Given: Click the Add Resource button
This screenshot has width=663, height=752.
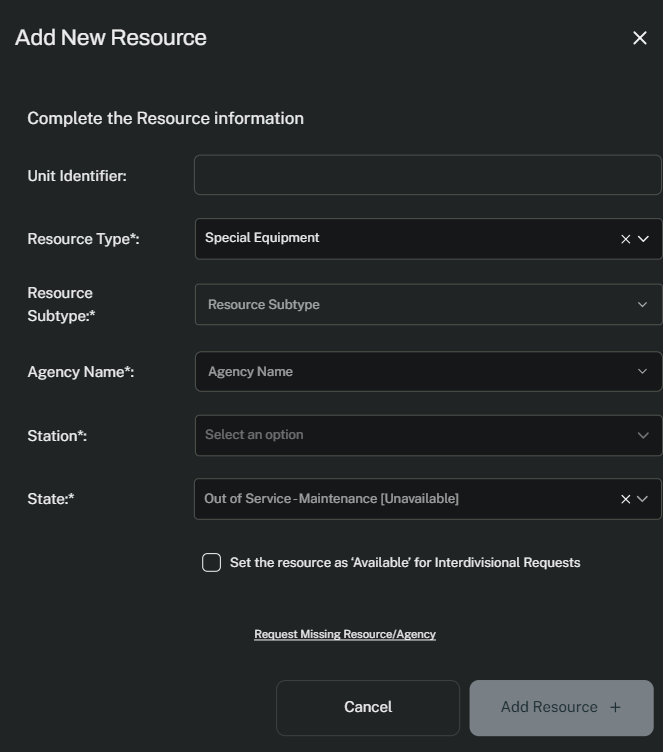Looking at the screenshot, I should pos(561,707).
